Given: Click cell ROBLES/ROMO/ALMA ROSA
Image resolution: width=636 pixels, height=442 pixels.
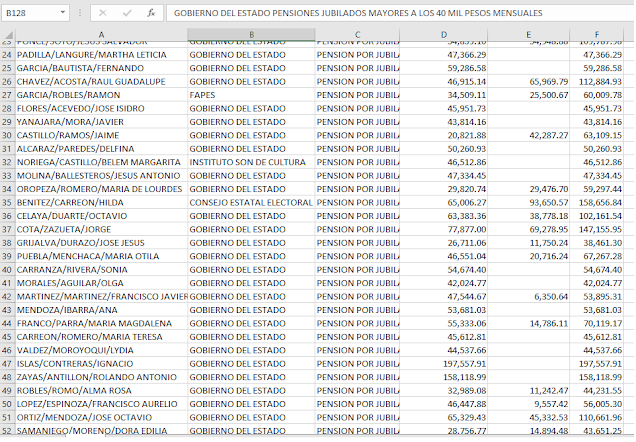Looking at the screenshot, I should (101, 391).
